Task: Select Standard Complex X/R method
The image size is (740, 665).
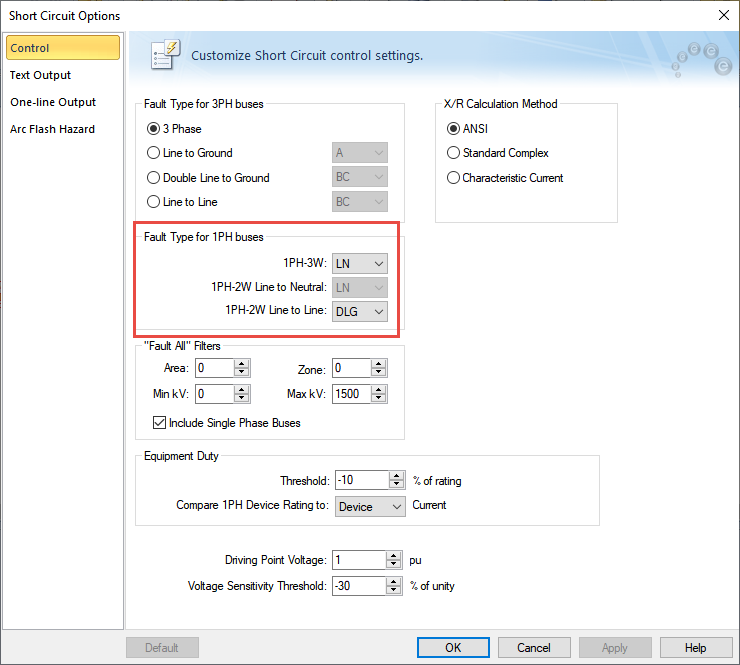Action: click(x=454, y=153)
